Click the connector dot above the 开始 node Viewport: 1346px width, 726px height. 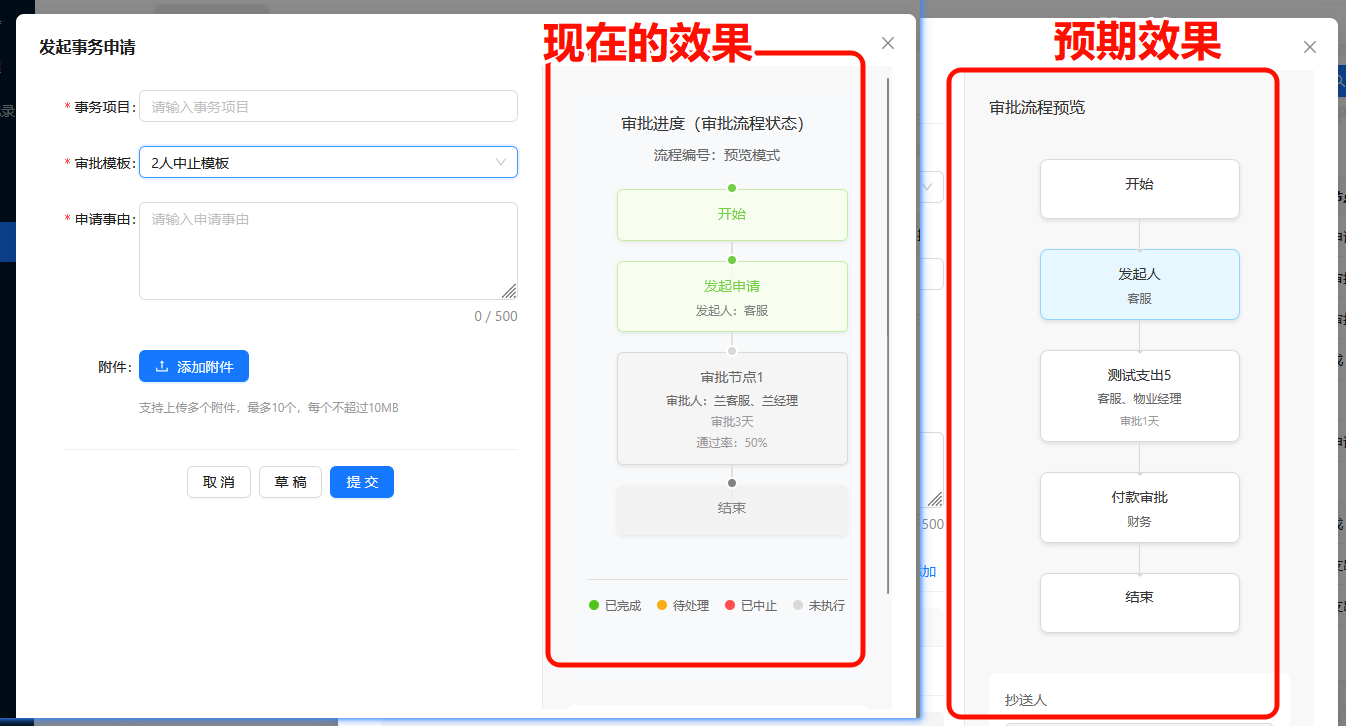click(x=732, y=188)
